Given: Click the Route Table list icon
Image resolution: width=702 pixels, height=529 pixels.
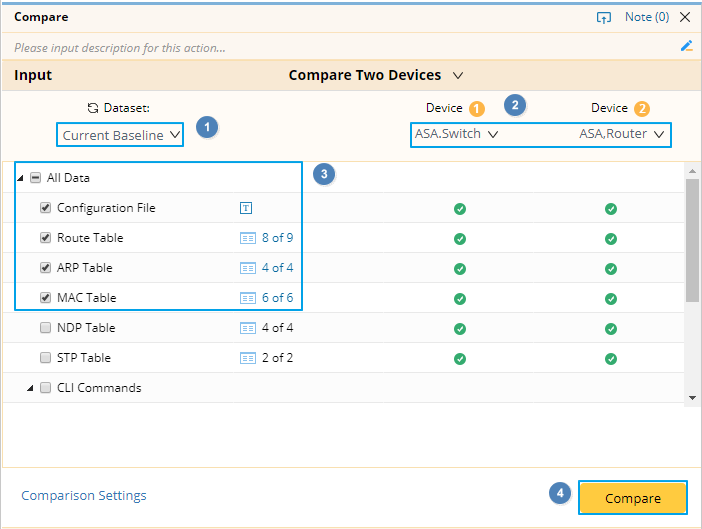Looking at the screenshot, I should 248,238.
